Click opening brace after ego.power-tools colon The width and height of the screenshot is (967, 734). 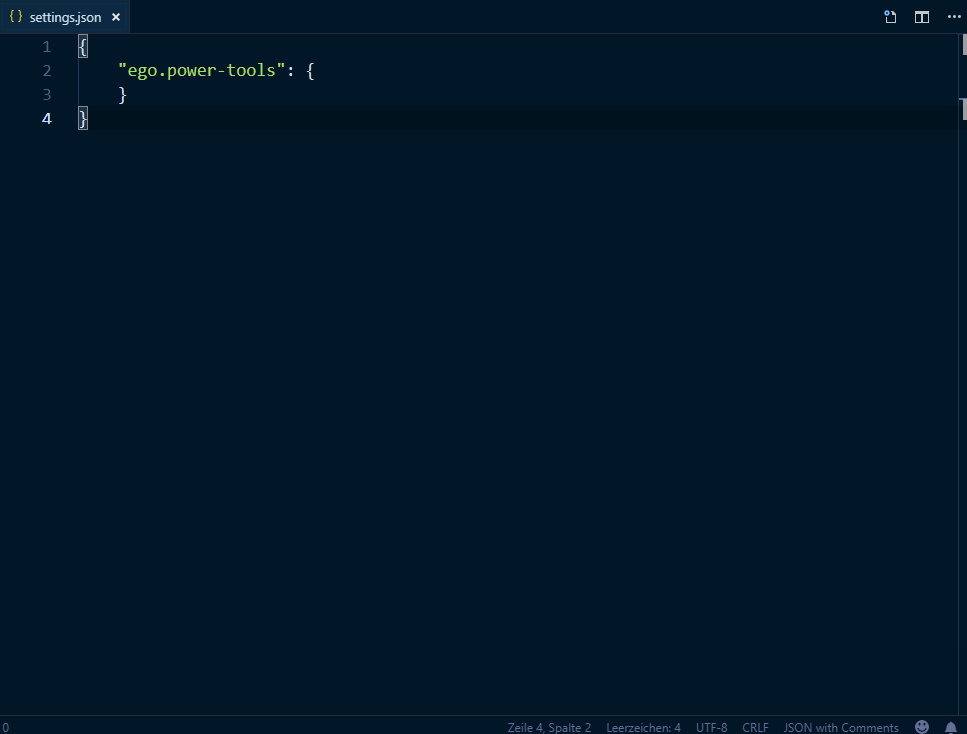pos(310,71)
